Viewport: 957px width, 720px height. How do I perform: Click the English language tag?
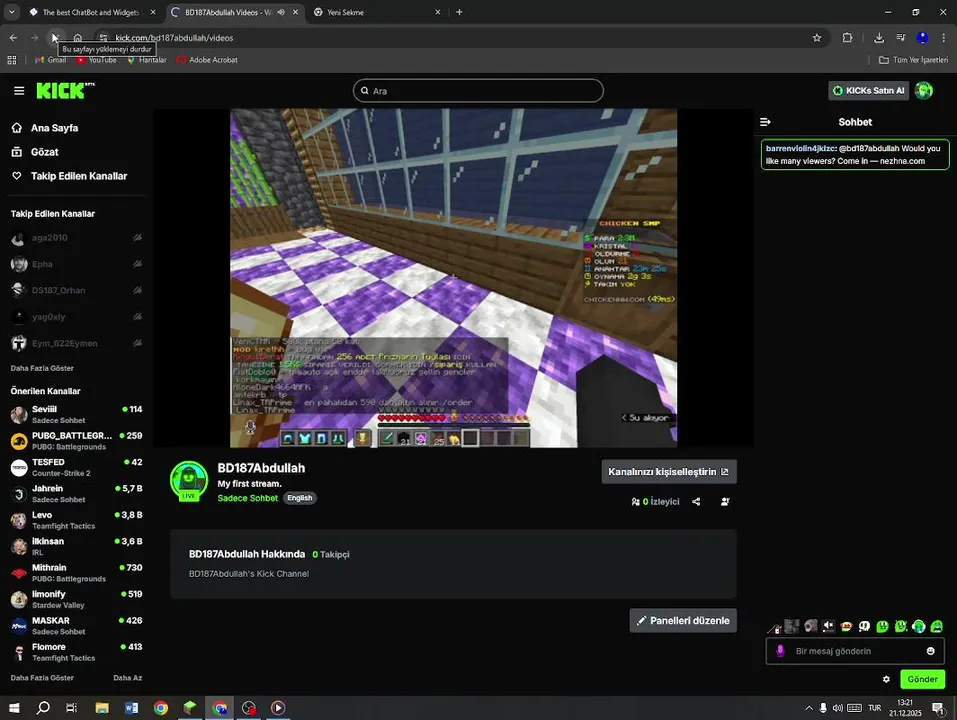(300, 498)
